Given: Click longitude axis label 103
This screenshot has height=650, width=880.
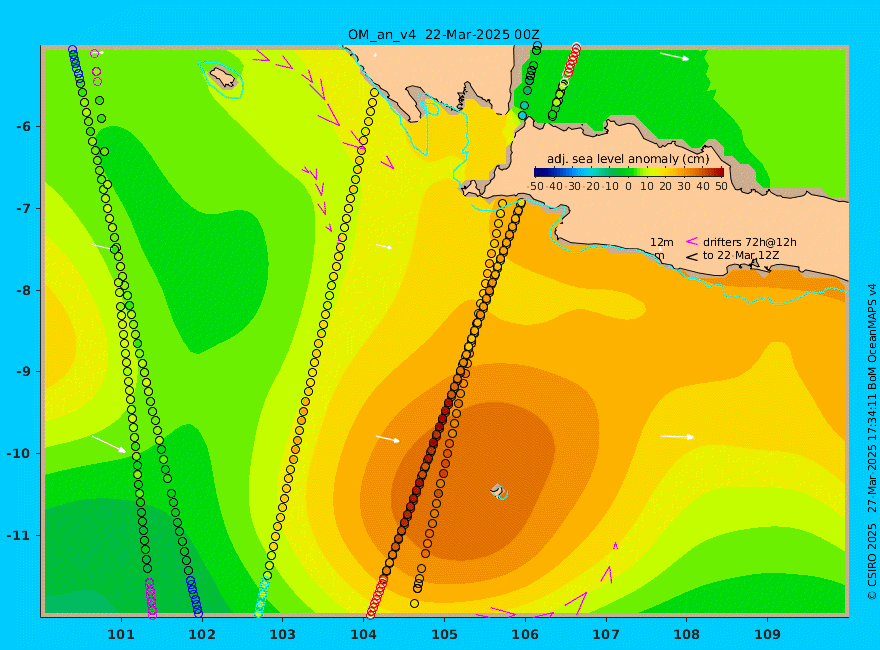Looking at the screenshot, I should pyautogui.click(x=282, y=634).
